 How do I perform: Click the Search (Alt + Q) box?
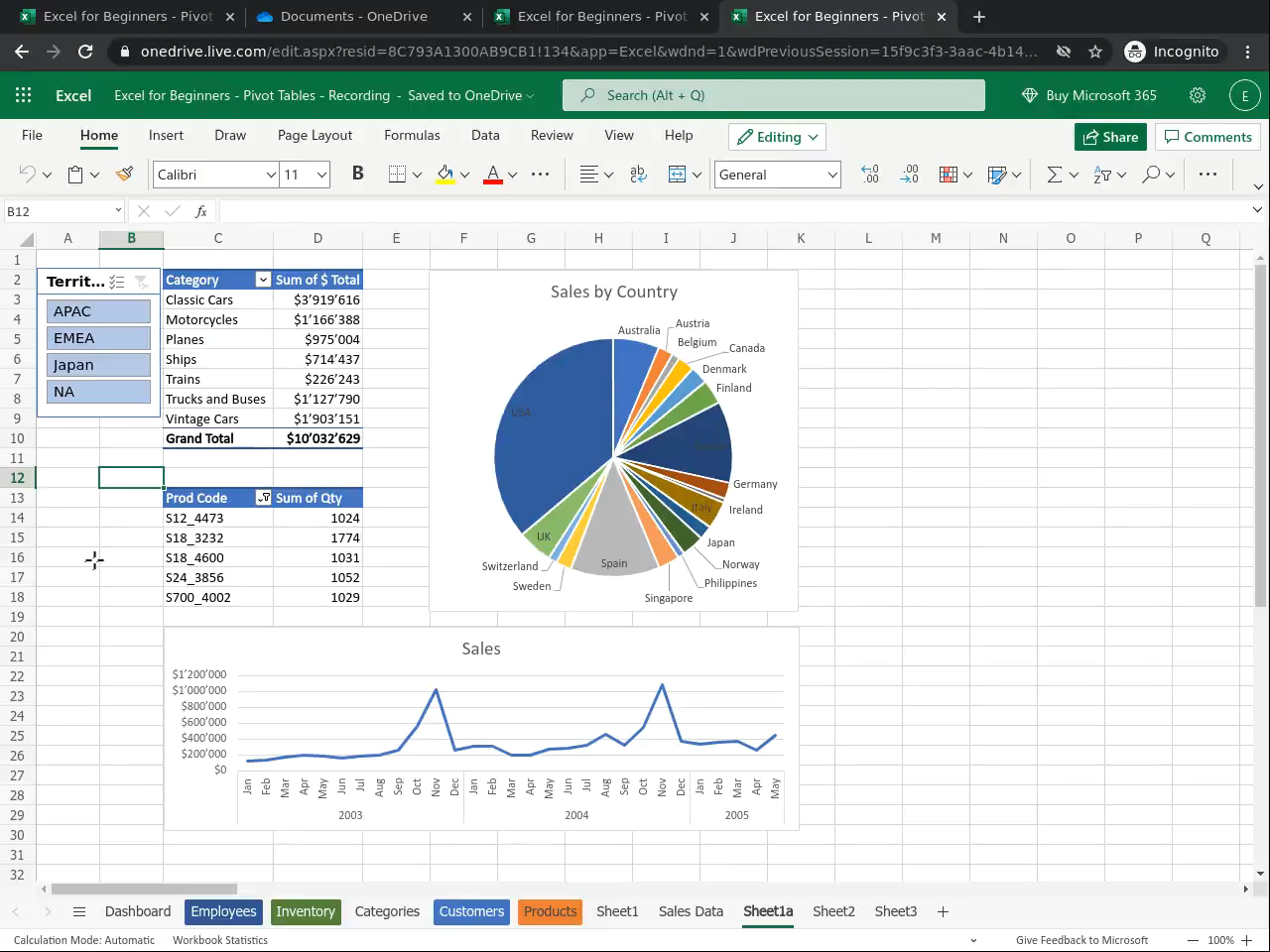coord(774,95)
